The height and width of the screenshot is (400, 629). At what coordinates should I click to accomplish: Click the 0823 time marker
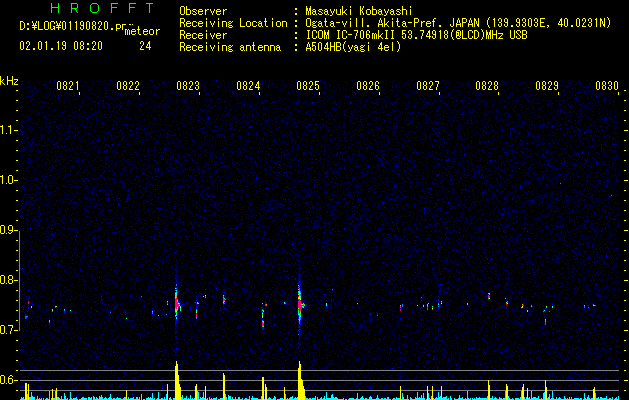[188, 86]
